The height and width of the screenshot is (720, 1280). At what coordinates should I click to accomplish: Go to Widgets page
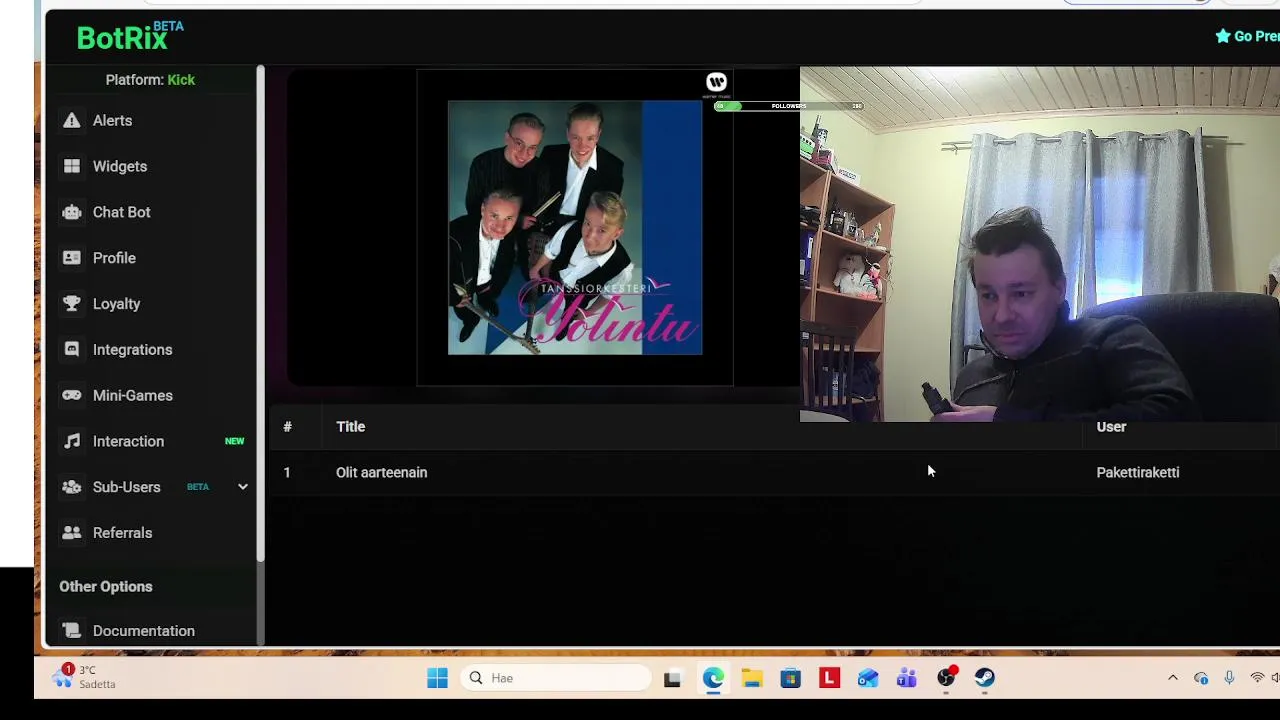tap(120, 166)
